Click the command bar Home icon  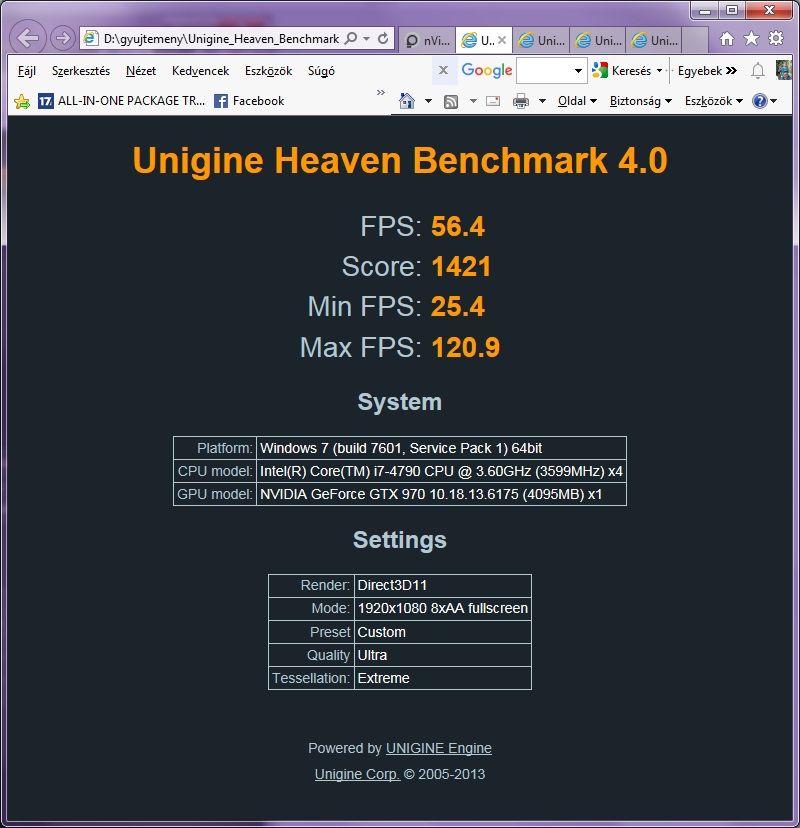[407, 101]
